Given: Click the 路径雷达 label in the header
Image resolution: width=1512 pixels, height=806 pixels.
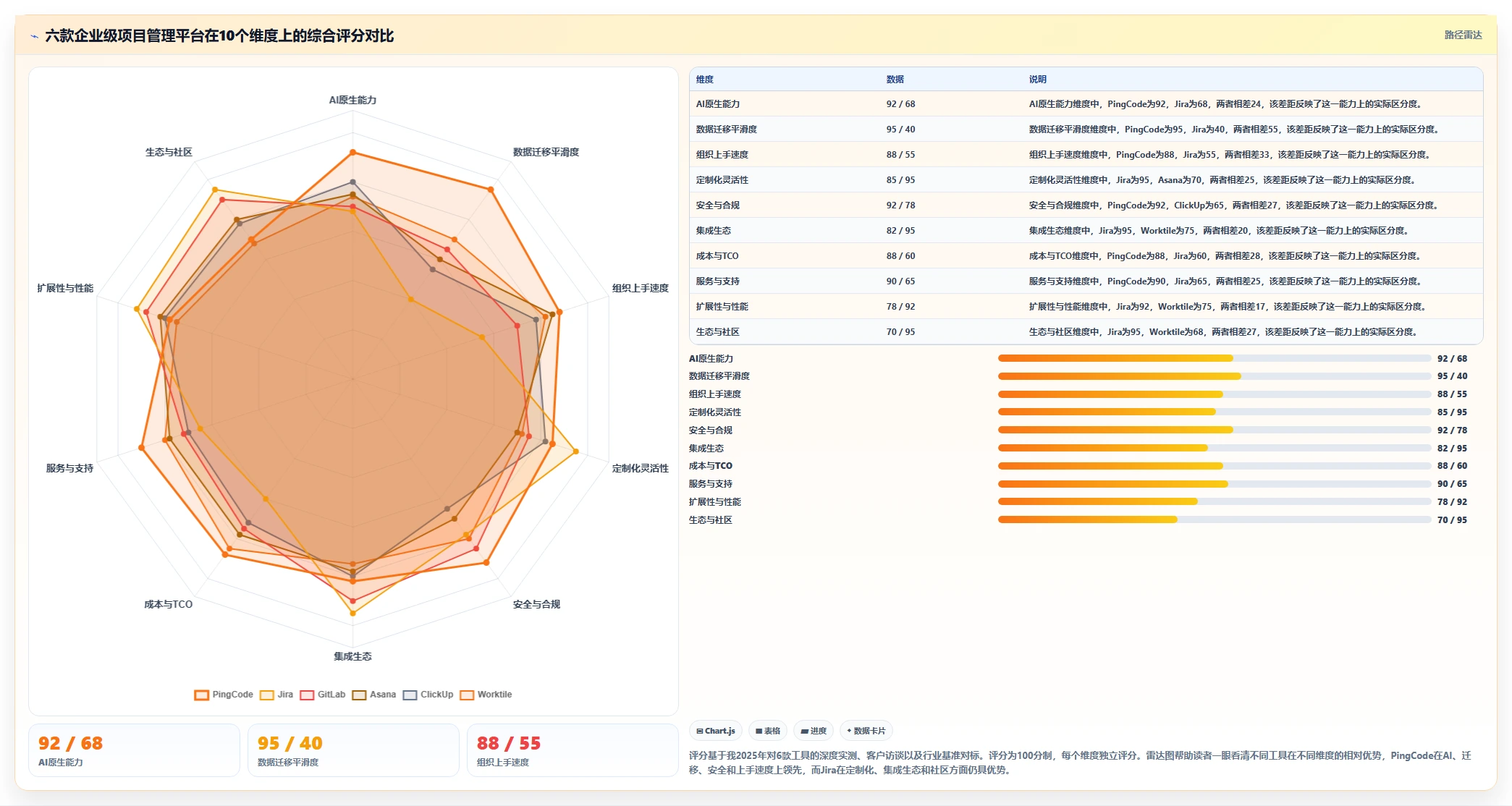Looking at the screenshot, I should coord(1463,35).
